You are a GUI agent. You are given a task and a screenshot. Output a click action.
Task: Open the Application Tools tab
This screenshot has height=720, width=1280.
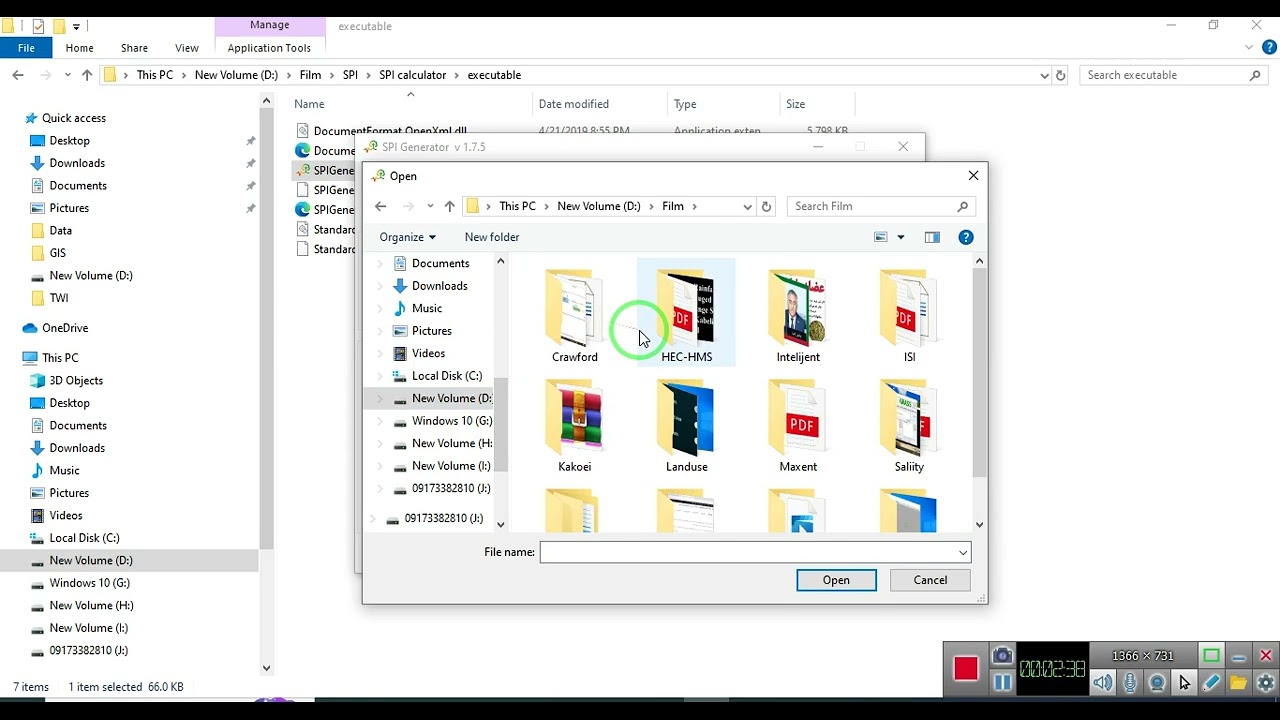coord(269,48)
